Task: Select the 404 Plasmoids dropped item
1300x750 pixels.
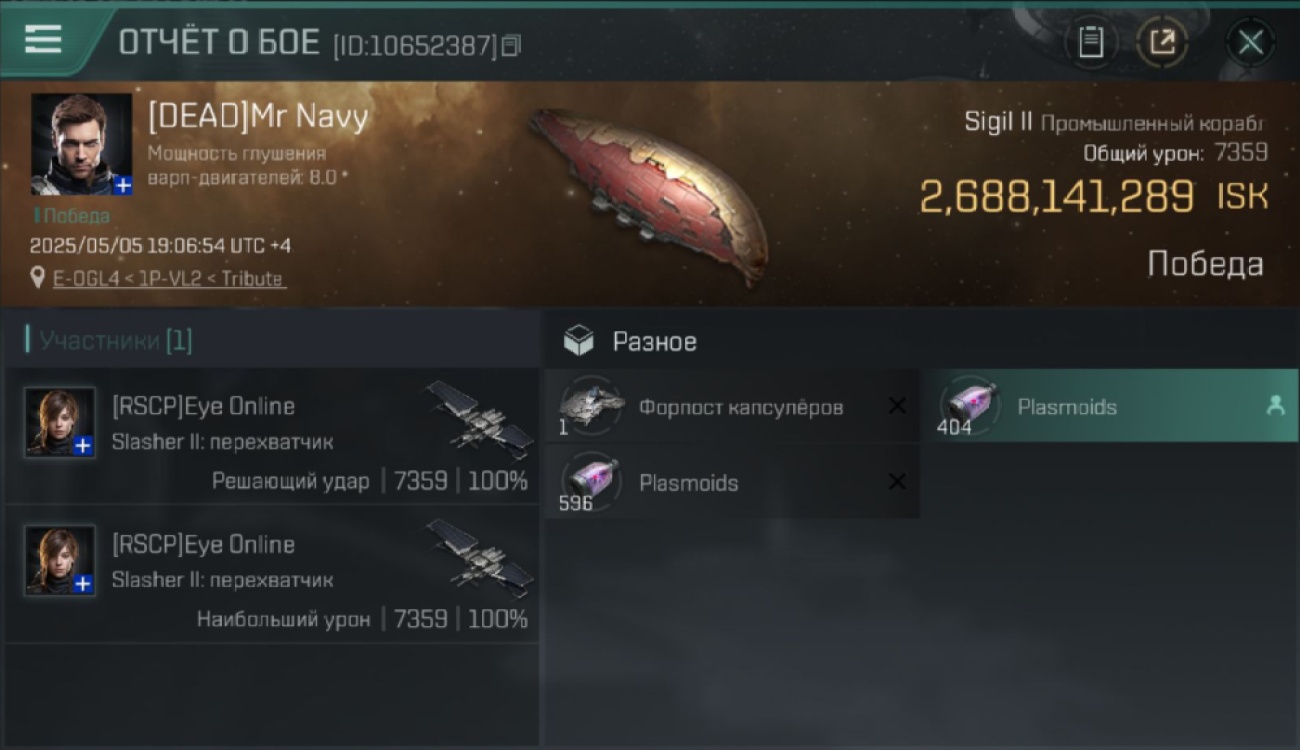Action: coord(1109,406)
